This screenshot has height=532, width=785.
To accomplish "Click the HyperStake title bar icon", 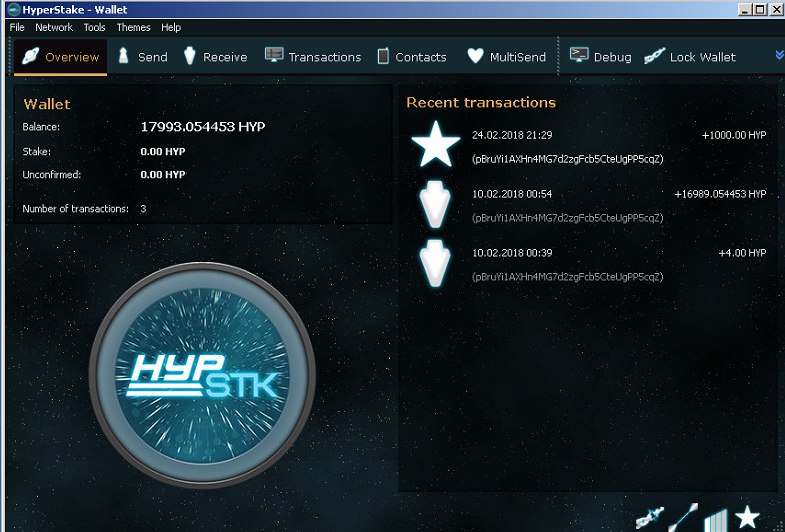I will 14,10.
